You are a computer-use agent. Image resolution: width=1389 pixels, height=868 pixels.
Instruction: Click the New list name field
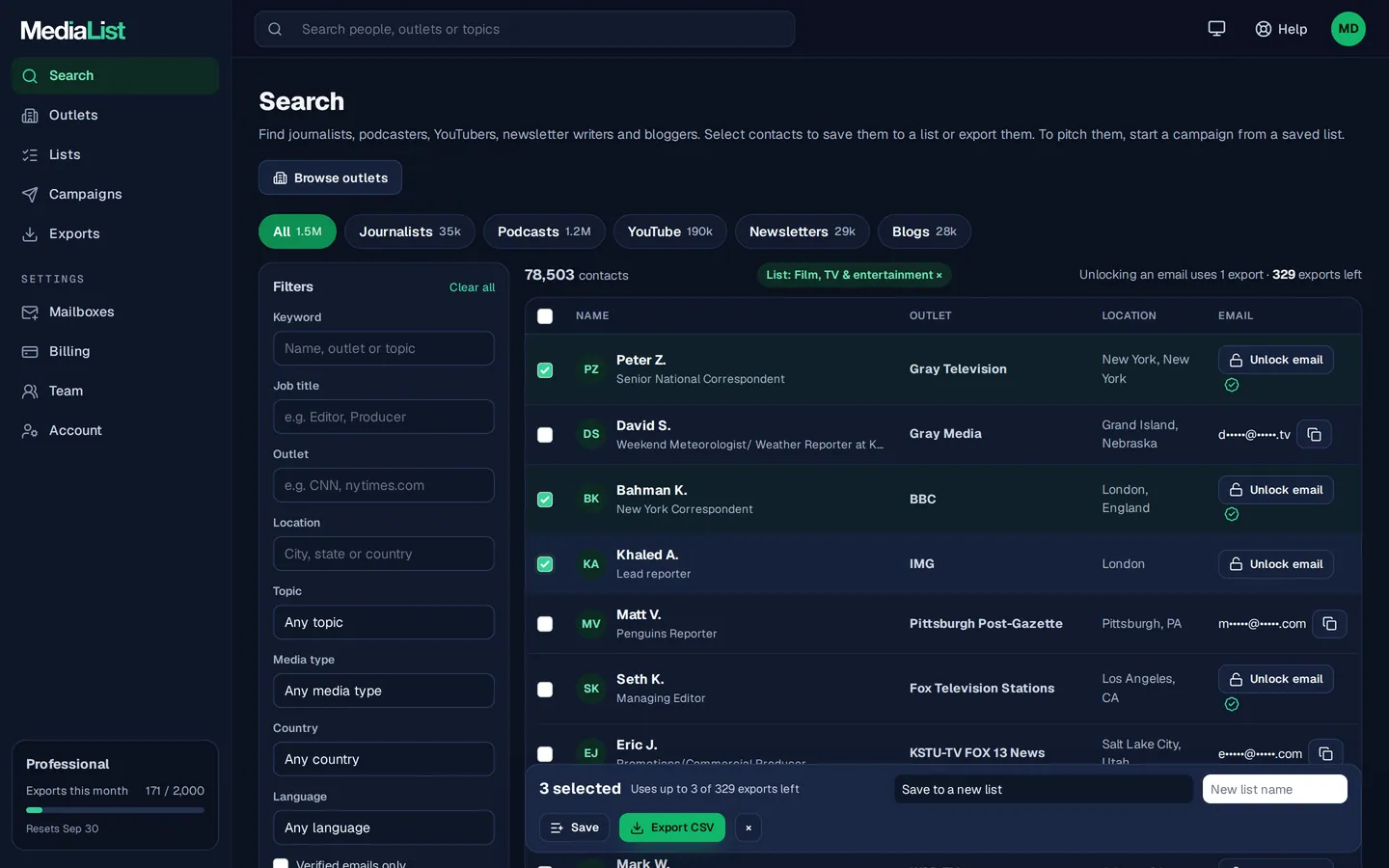[x=1275, y=789]
